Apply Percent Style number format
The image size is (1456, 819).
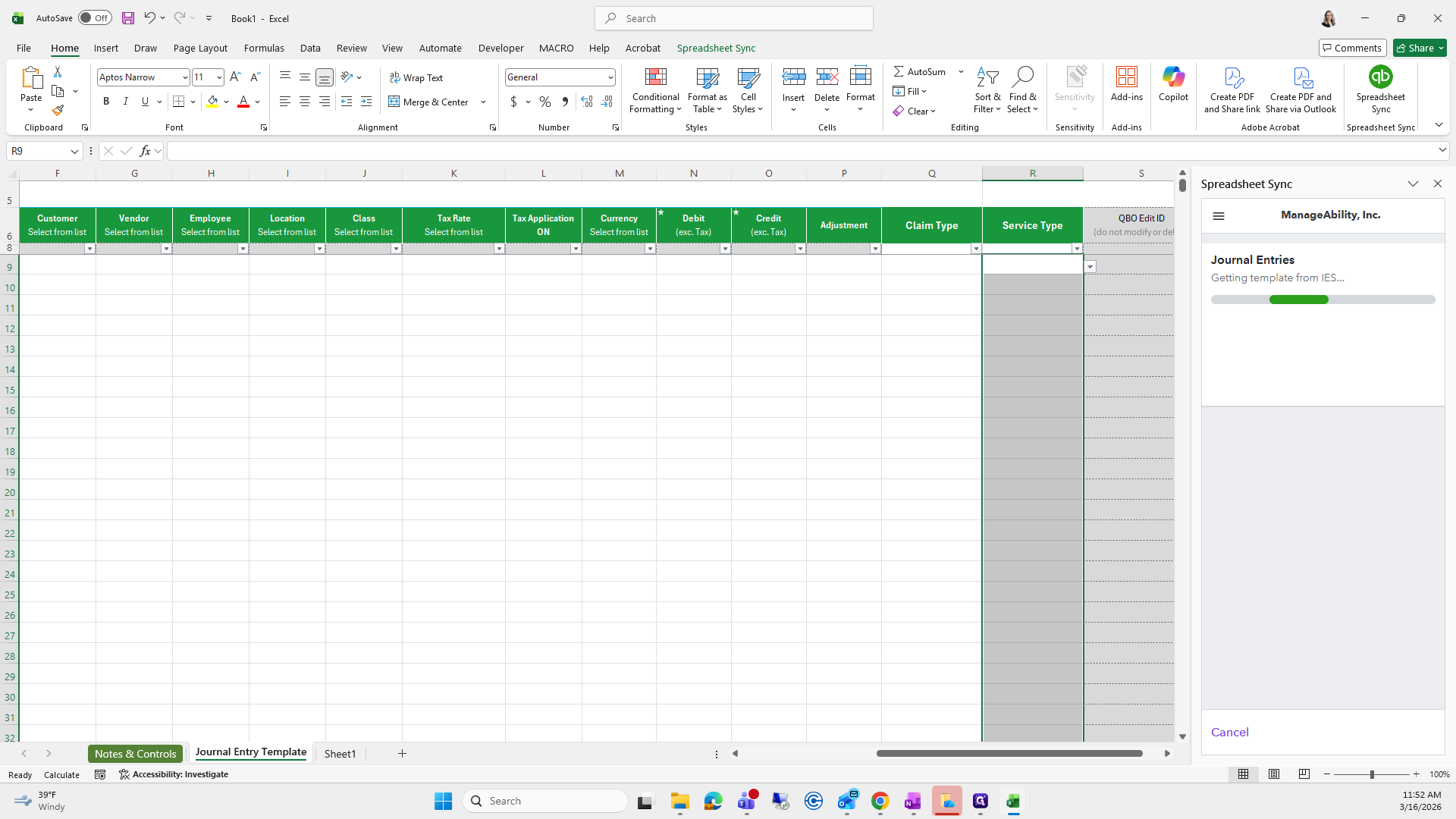545,102
